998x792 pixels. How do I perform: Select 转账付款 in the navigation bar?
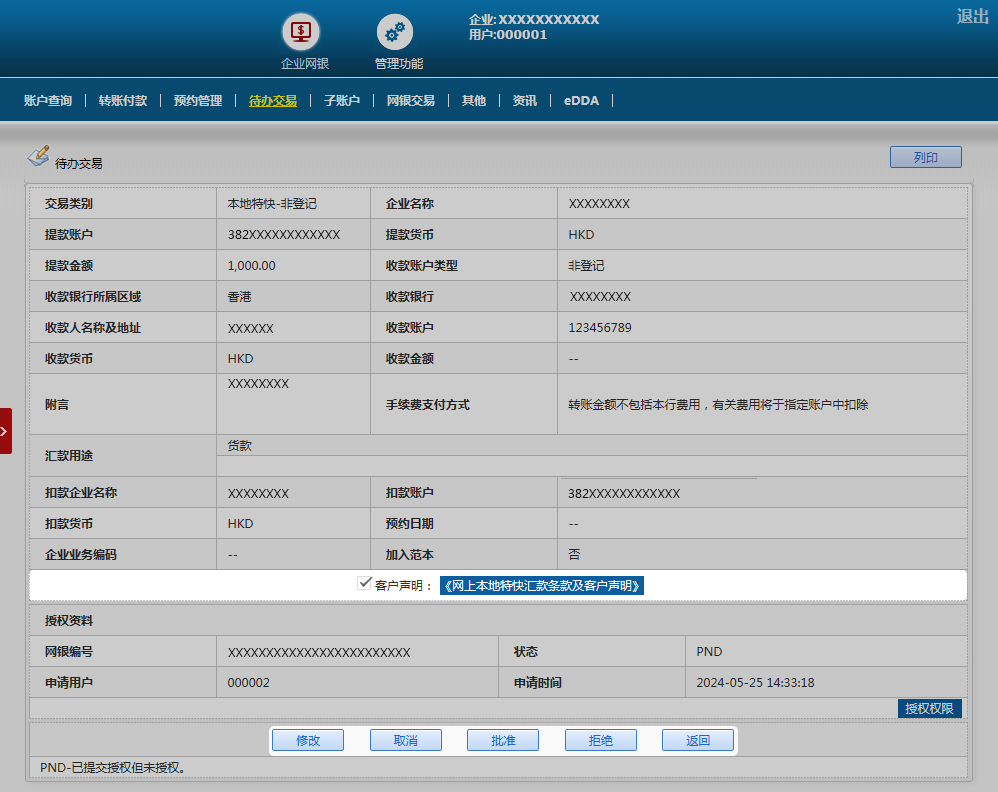click(123, 101)
